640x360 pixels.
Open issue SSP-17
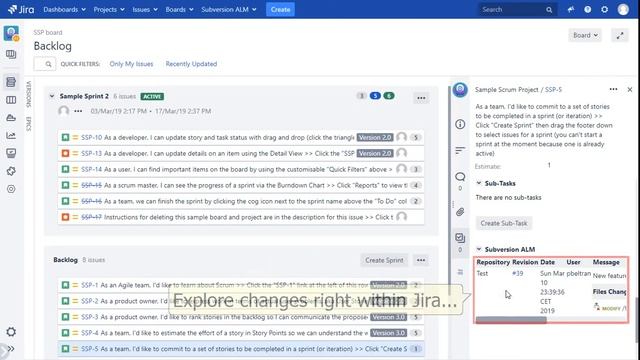[91, 217]
